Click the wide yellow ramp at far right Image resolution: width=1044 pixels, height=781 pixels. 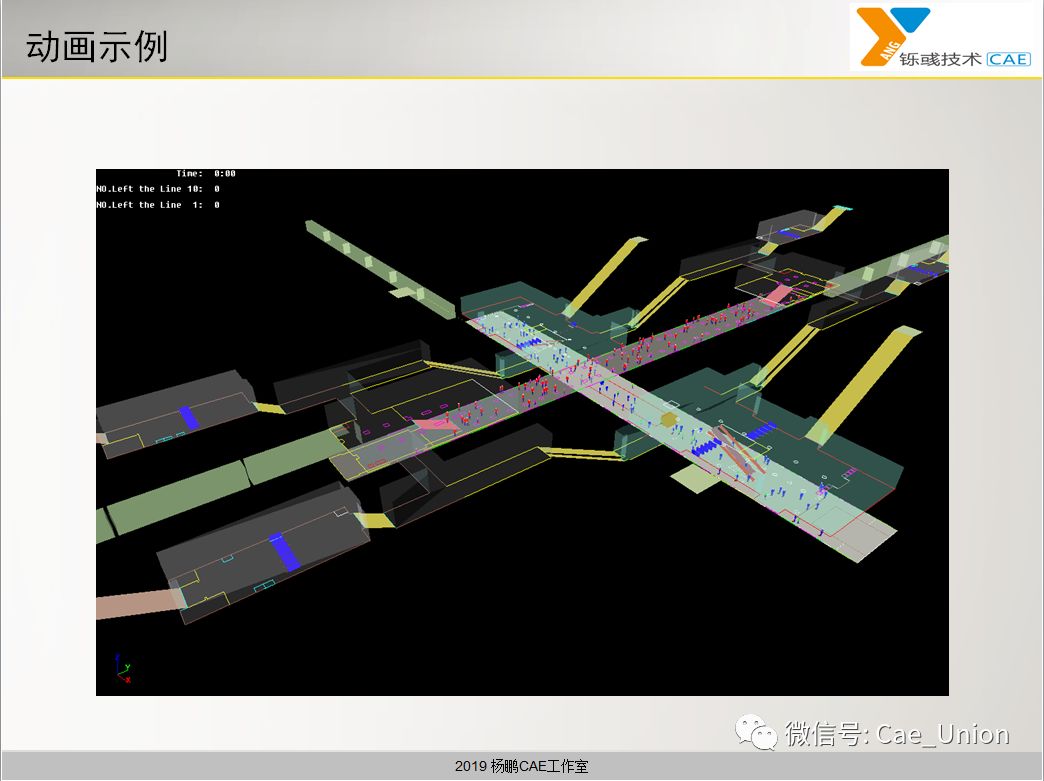pos(864,381)
